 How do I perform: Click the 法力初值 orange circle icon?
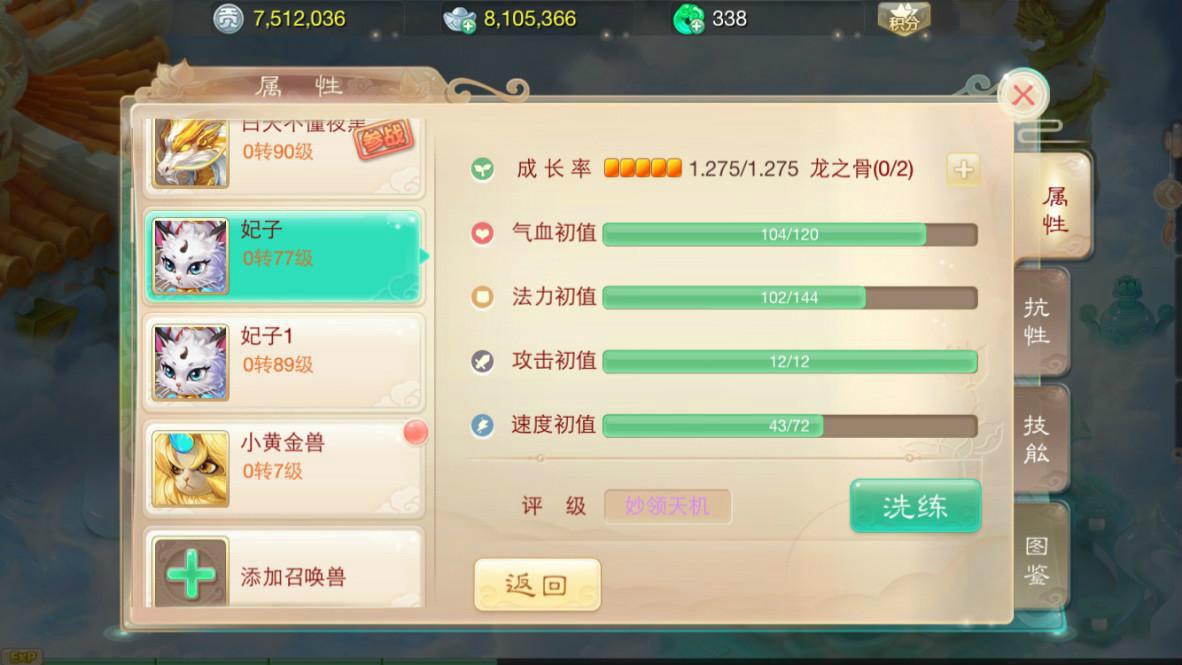(x=482, y=297)
